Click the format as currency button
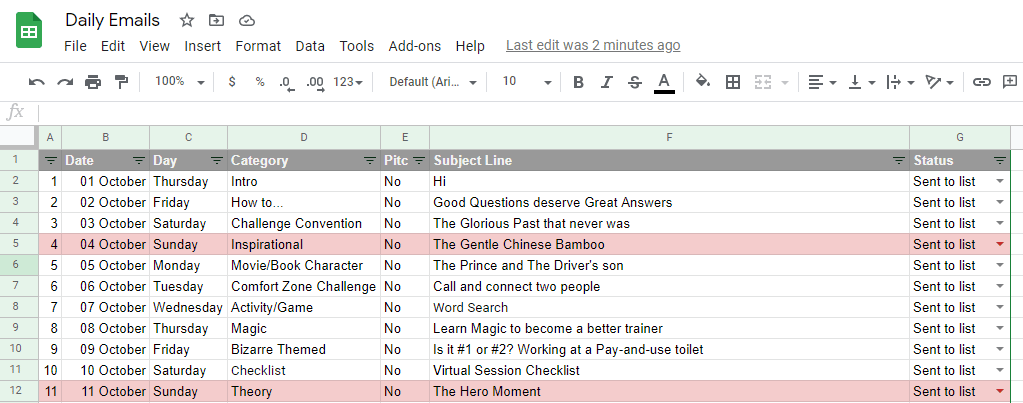The height and width of the screenshot is (403, 1023). pos(232,82)
